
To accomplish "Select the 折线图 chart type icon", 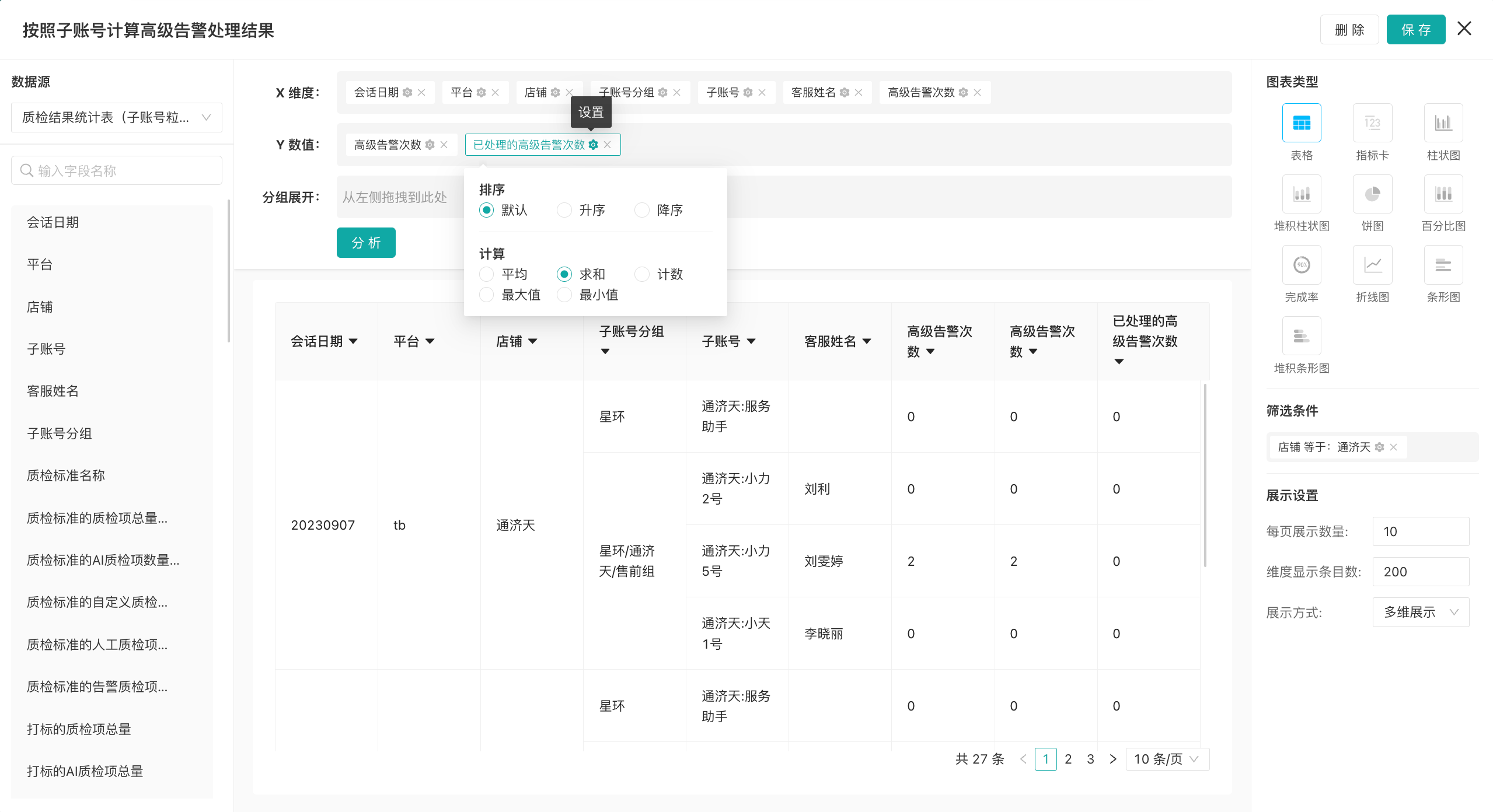I will [1372, 265].
